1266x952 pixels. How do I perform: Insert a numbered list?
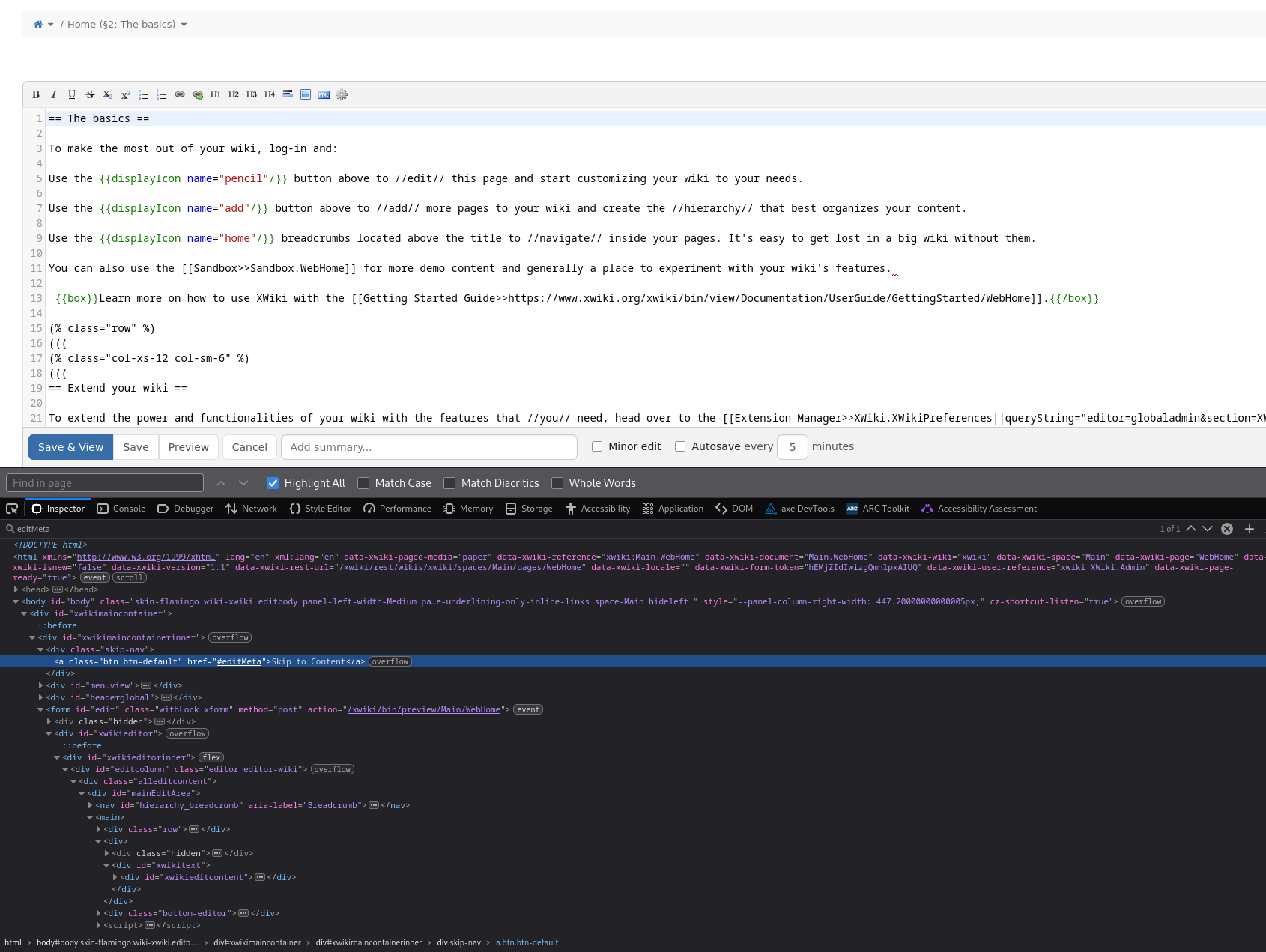(x=162, y=94)
